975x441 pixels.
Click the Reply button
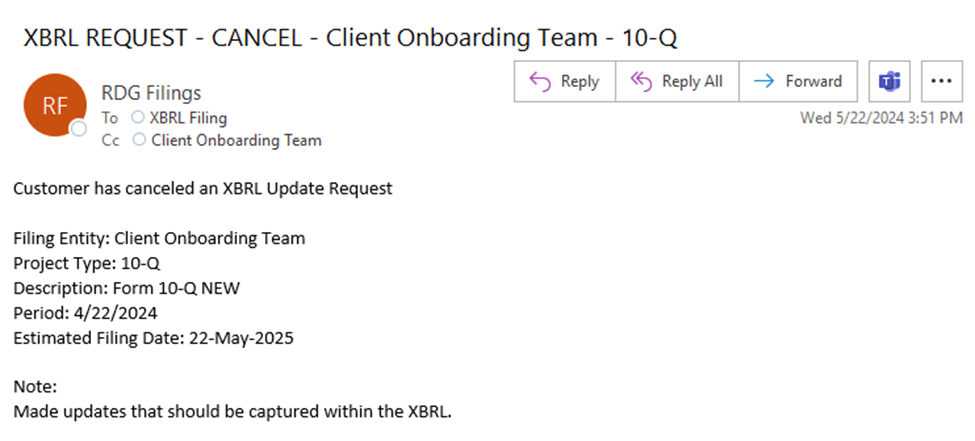point(565,82)
